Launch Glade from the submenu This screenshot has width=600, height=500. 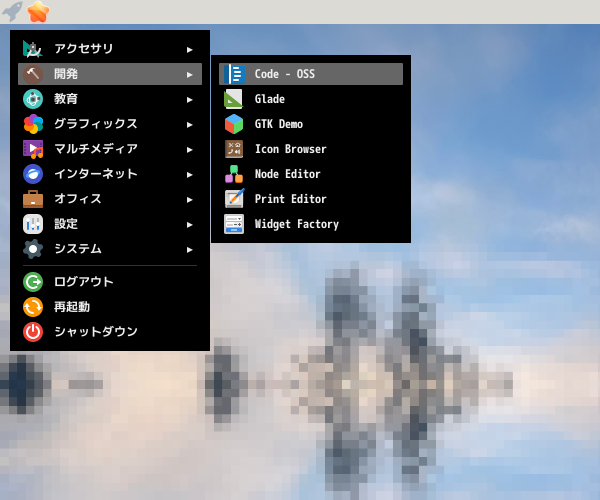311,99
